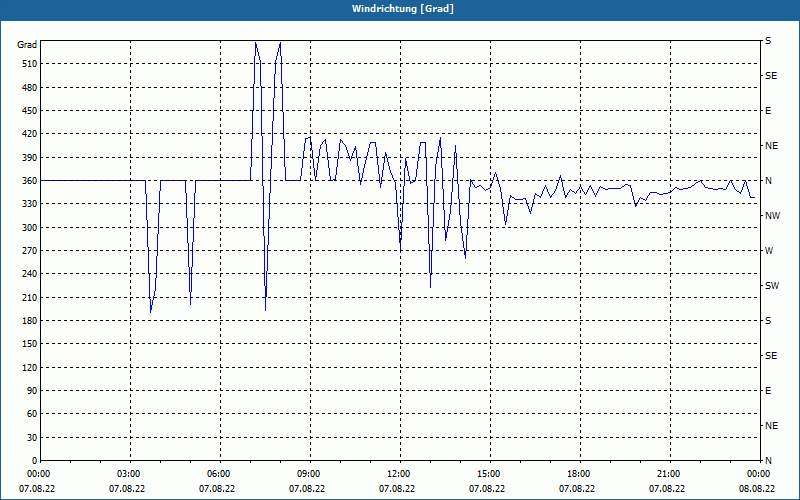The width and height of the screenshot is (800, 500).
Task: Click the 12:00 time label
Action: (397, 474)
